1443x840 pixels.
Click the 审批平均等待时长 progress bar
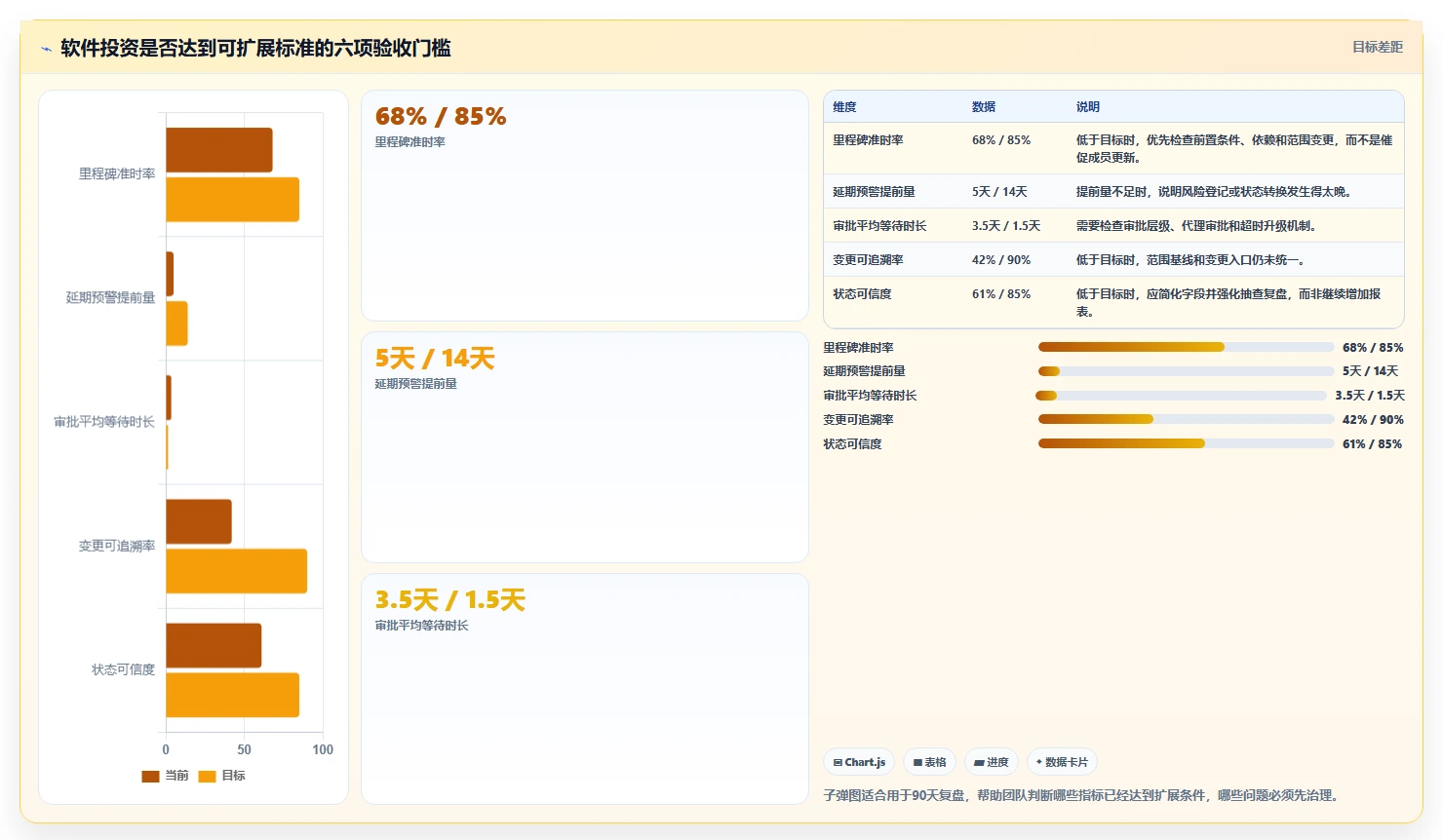(1181, 396)
